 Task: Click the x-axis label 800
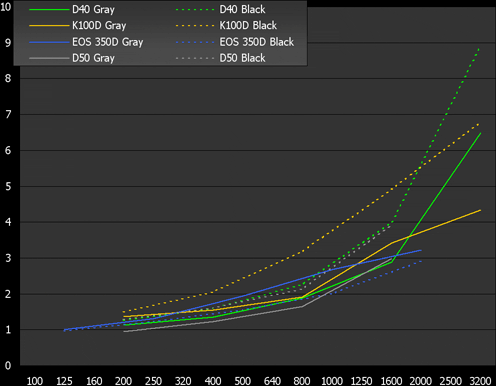click(302, 381)
